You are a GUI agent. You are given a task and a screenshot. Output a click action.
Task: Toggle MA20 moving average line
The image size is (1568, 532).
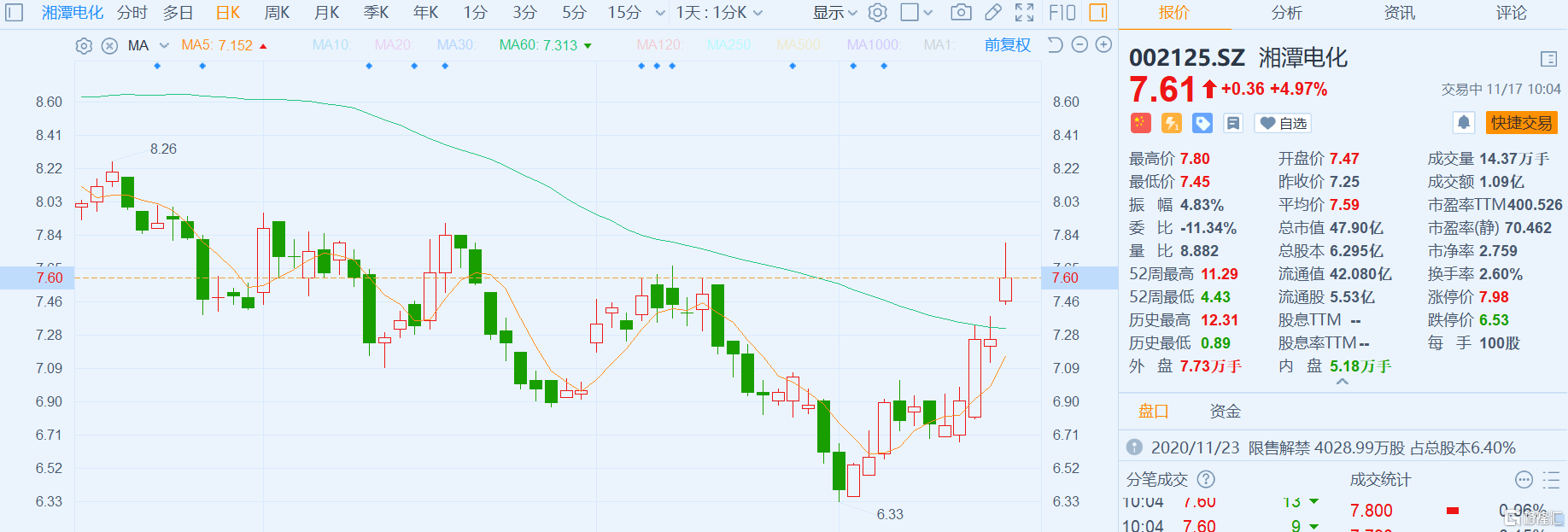tap(394, 45)
